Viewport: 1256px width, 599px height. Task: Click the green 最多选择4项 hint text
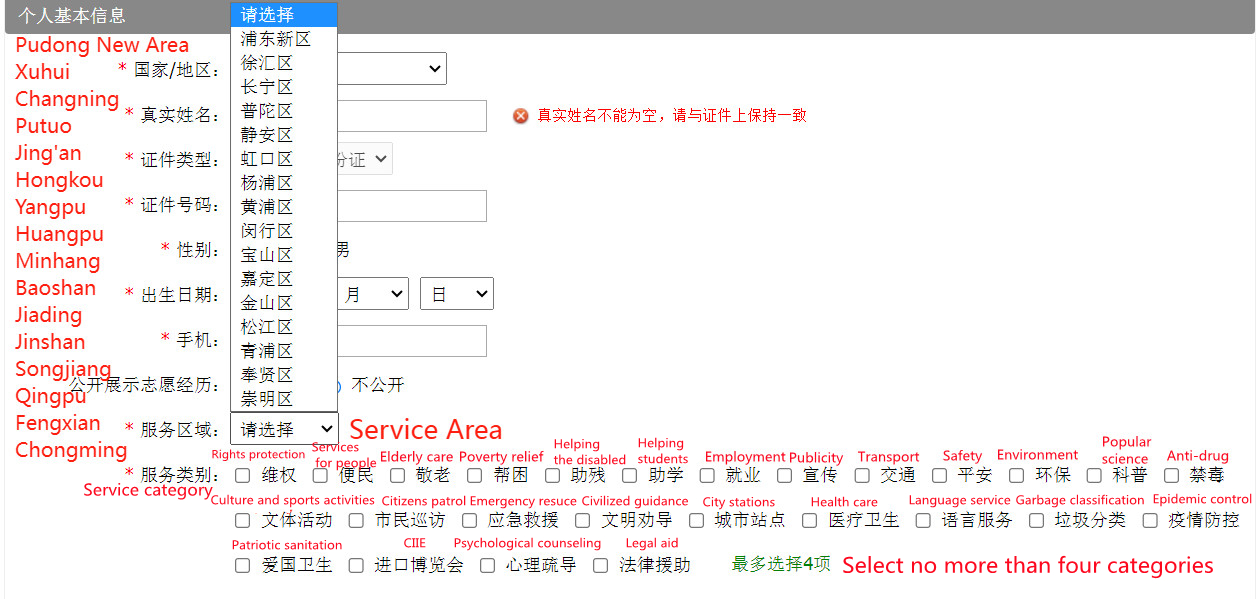[781, 564]
